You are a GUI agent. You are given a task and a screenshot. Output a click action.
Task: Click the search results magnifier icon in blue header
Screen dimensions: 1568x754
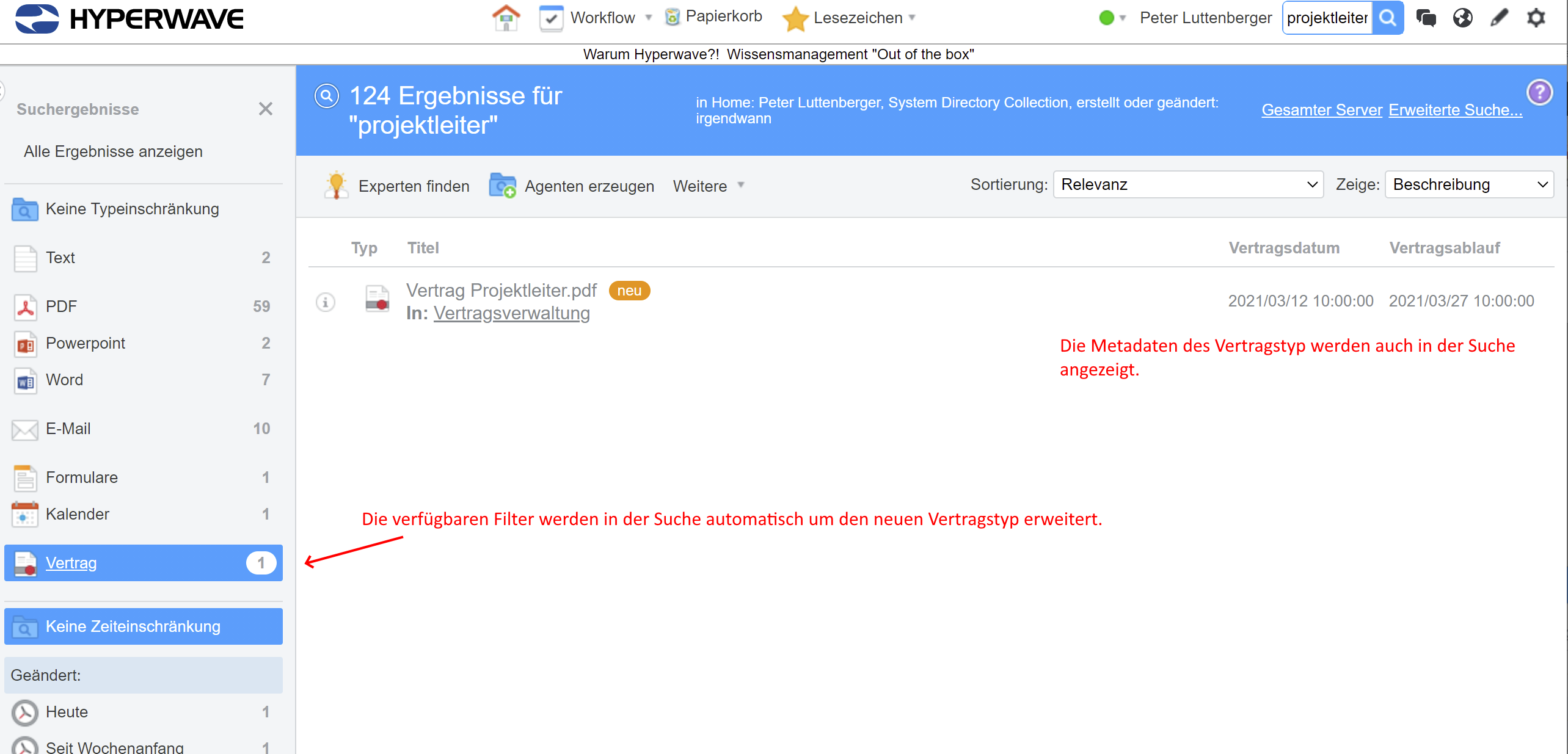click(x=327, y=96)
